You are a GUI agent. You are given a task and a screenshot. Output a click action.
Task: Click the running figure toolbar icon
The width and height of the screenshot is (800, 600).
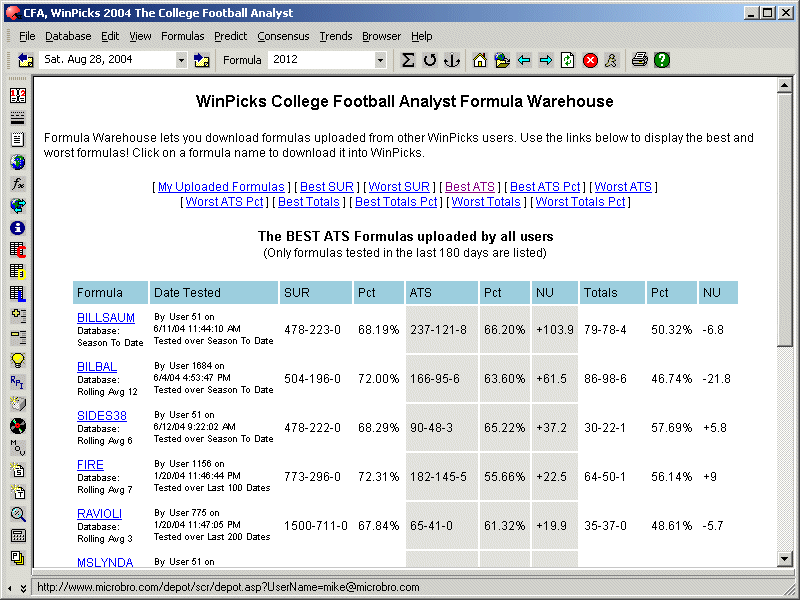611,60
